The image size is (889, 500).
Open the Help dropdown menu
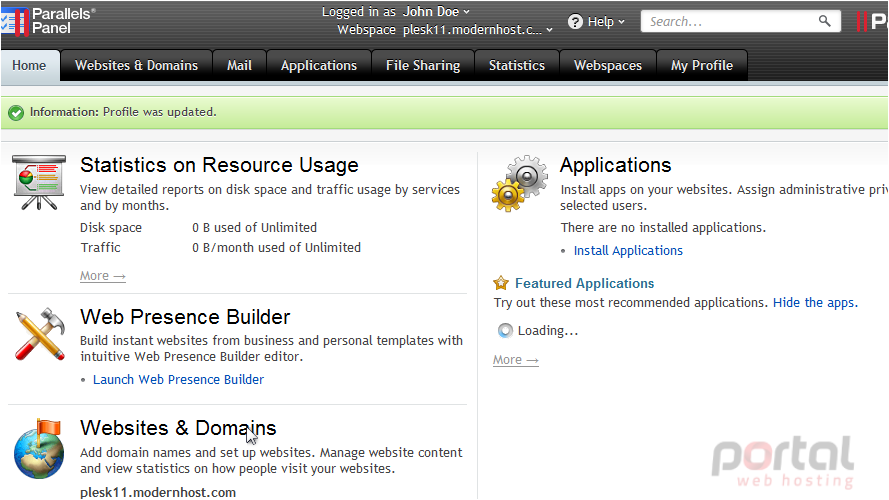tap(606, 22)
